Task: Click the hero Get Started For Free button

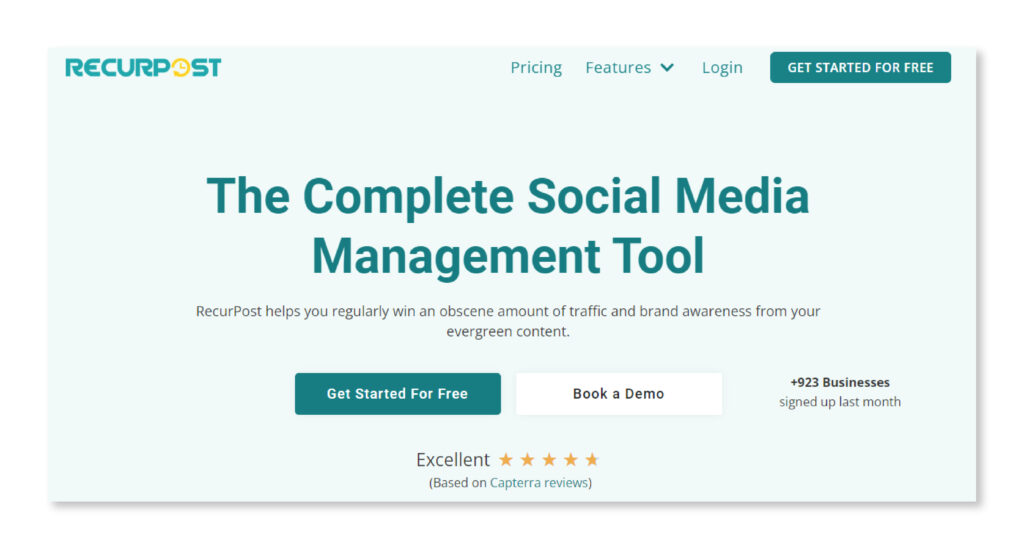Action: [397, 394]
